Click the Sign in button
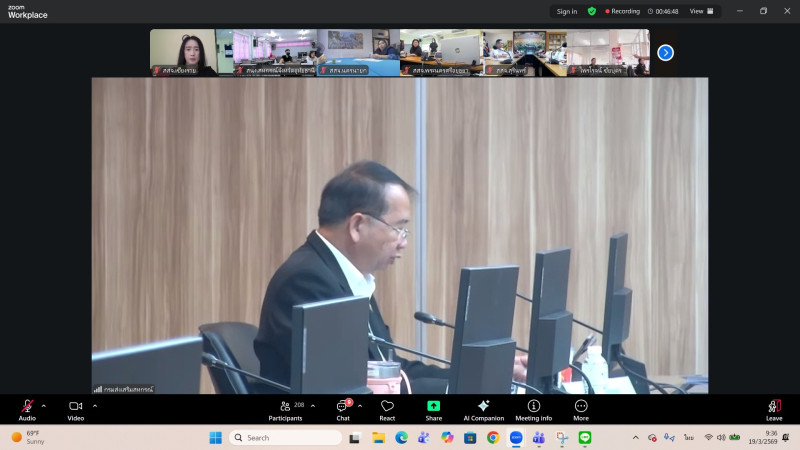The image size is (800, 450). point(567,11)
